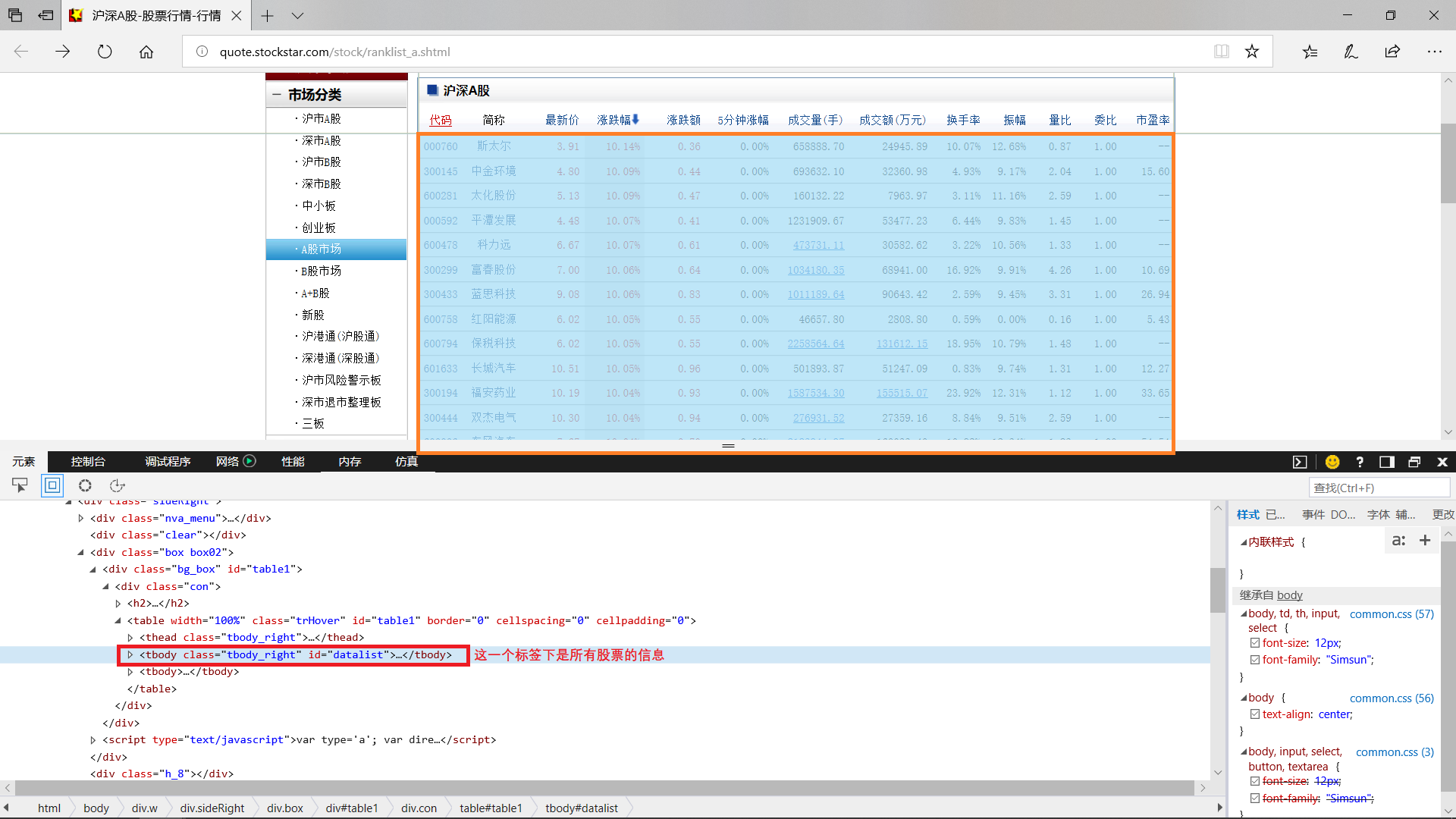Collapse the box box02 div node
This screenshot has width=1456, height=819.
tap(81, 552)
